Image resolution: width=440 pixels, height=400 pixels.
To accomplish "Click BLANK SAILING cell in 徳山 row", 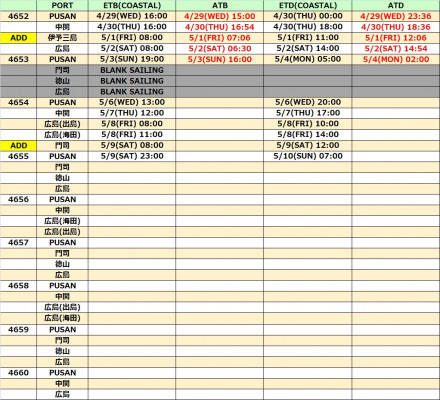I will point(132,81).
